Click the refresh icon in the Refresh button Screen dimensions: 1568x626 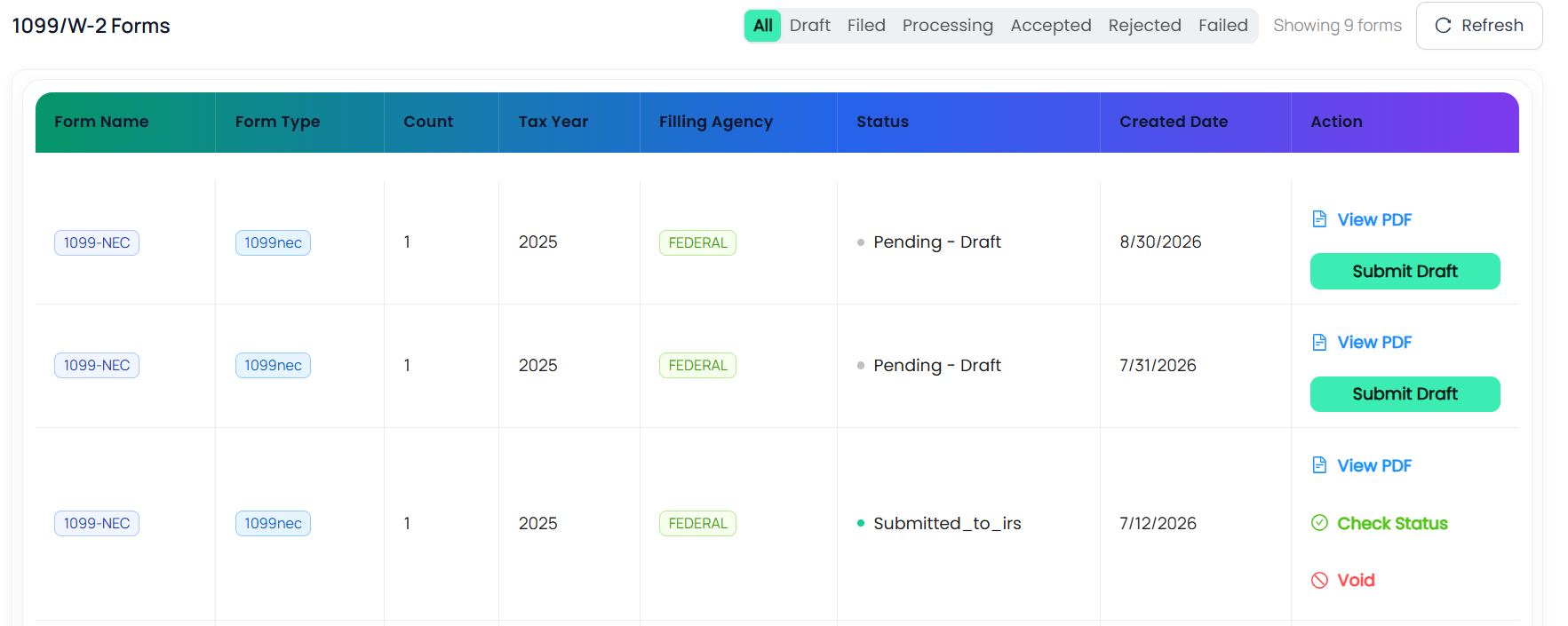pos(1444,26)
